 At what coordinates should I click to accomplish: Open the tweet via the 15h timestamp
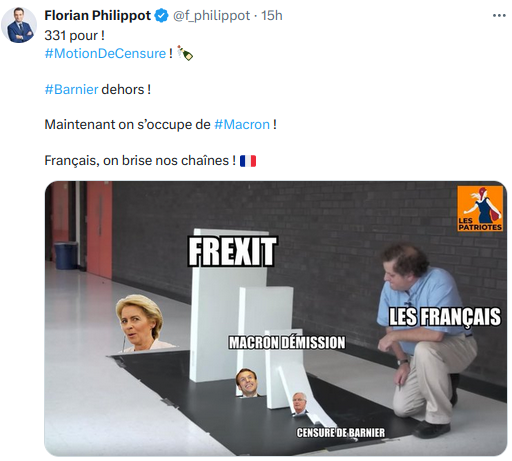(x=272, y=15)
